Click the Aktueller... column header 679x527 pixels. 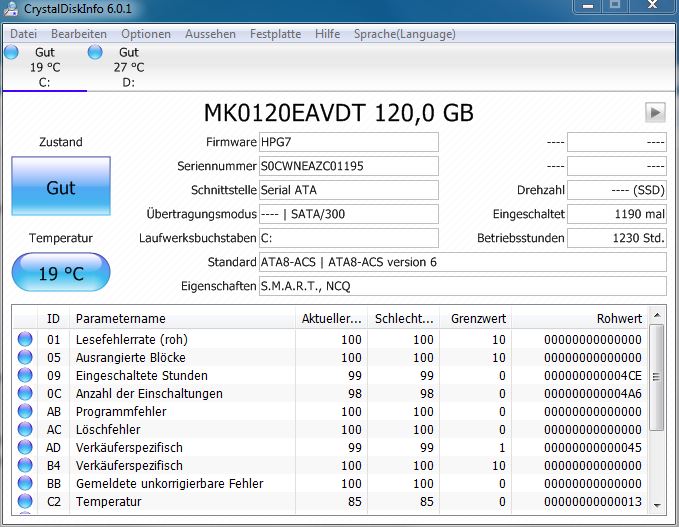[x=331, y=319]
